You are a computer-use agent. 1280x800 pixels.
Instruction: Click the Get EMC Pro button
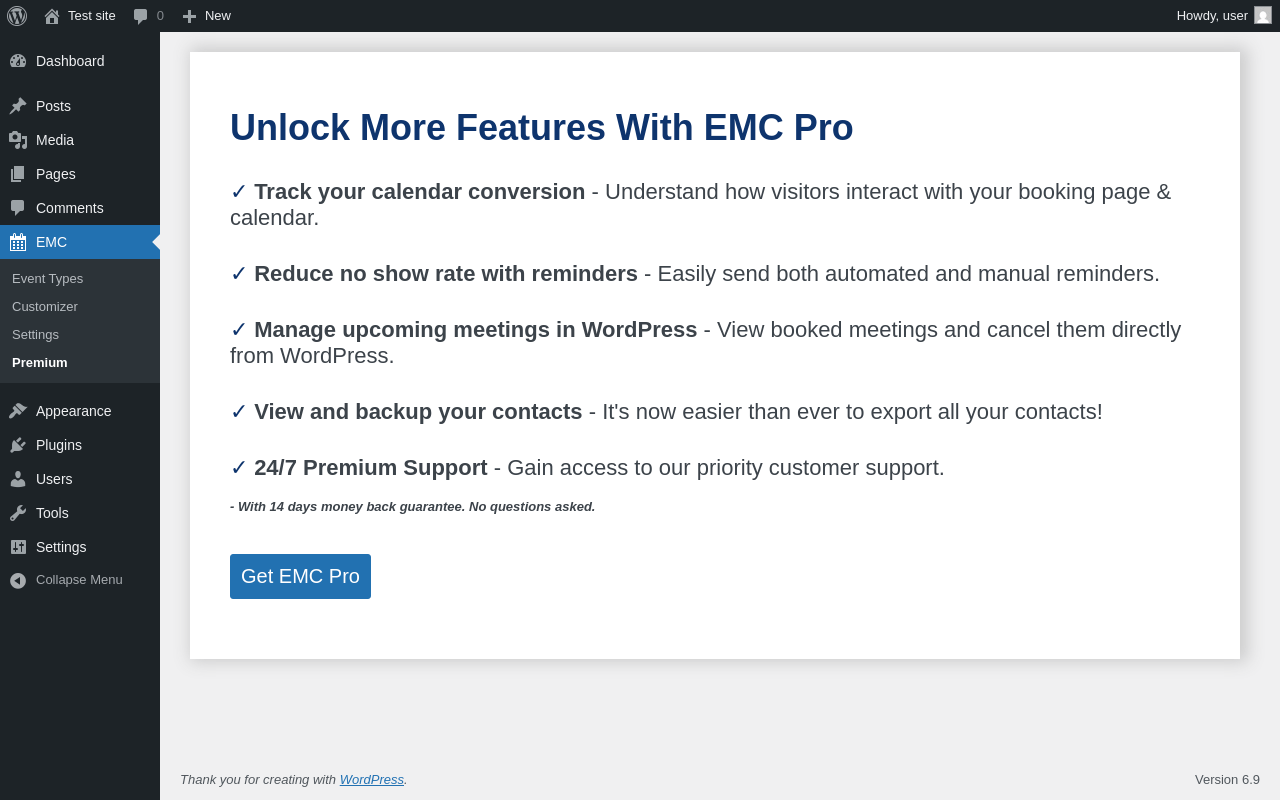click(x=300, y=577)
